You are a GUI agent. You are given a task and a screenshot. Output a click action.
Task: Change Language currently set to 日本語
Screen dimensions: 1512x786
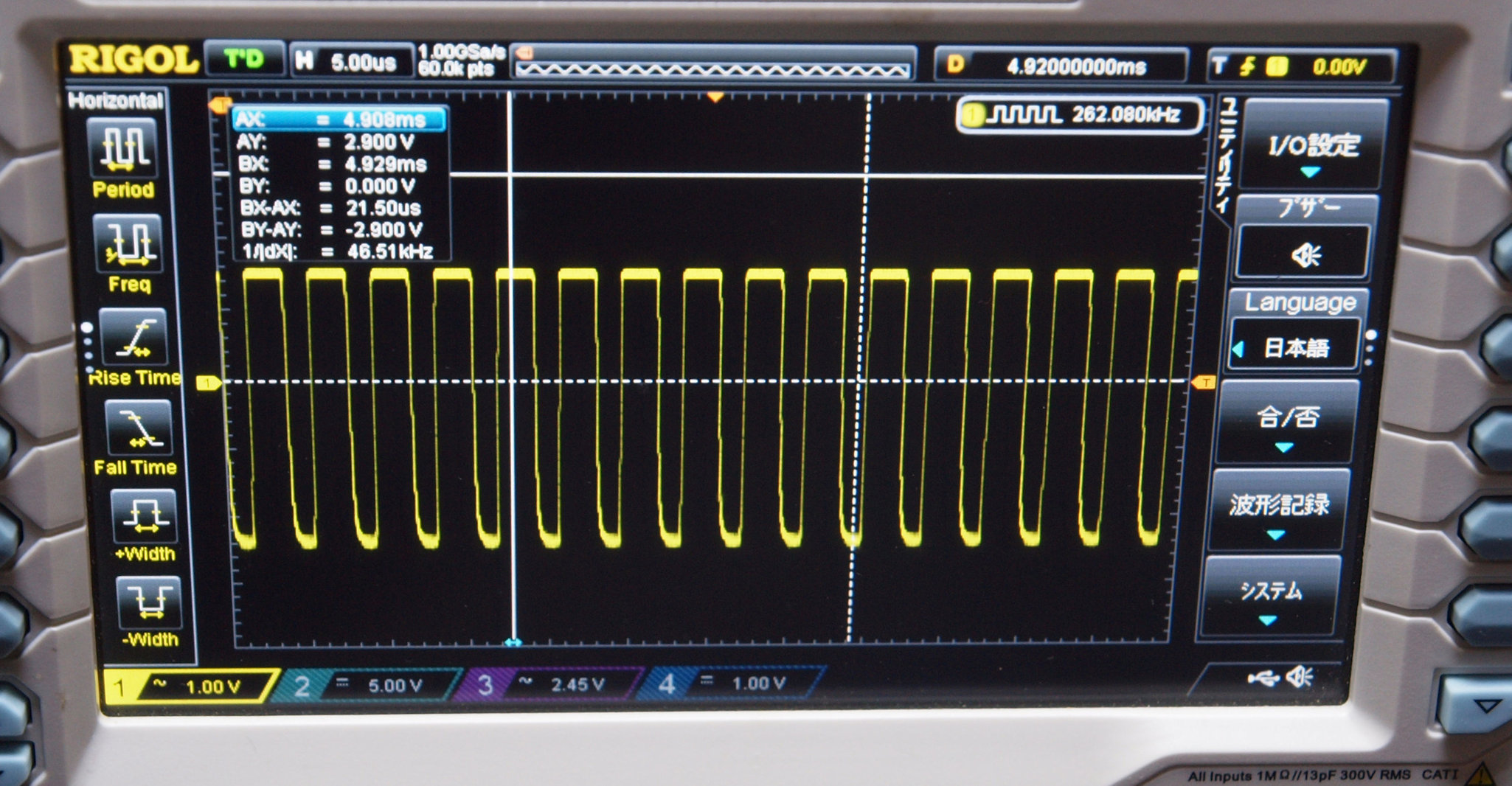[1296, 347]
